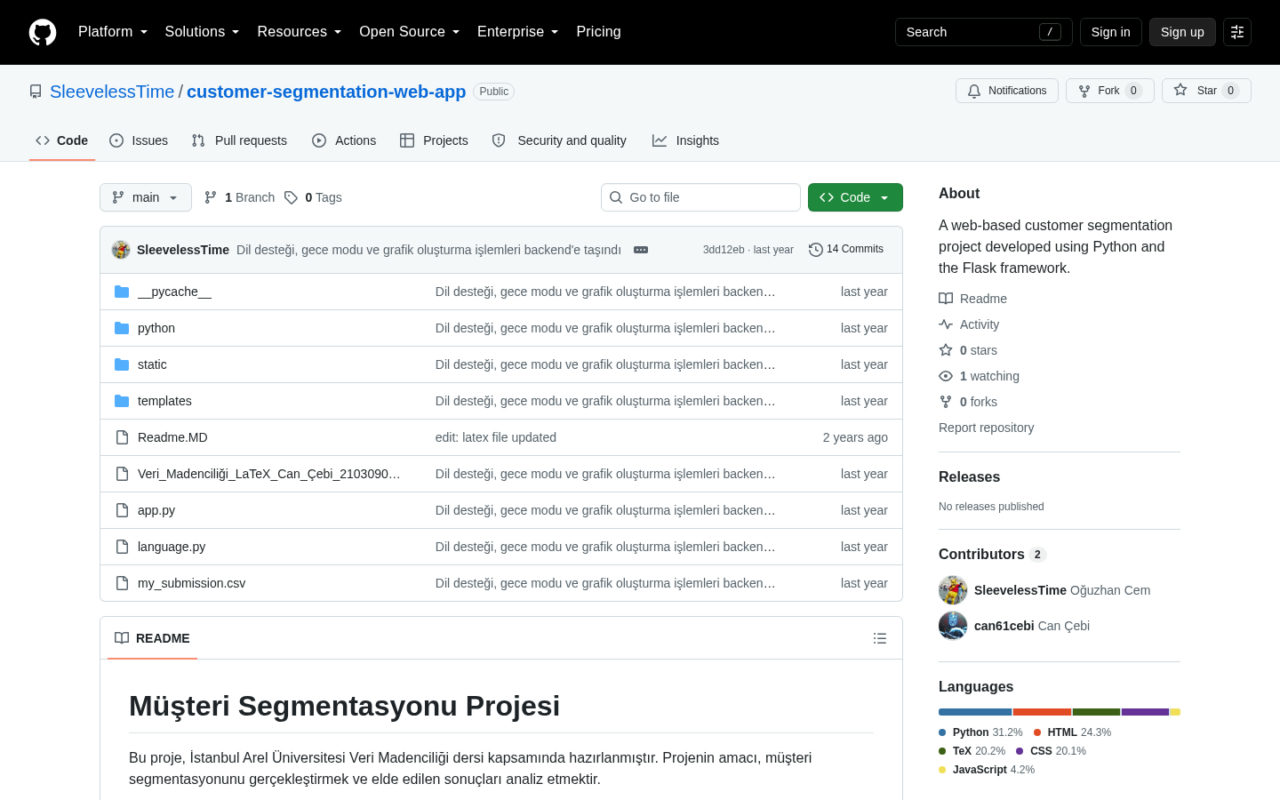This screenshot has width=1280, height=800.
Task: Open the Readme.MD file
Action: click(173, 438)
